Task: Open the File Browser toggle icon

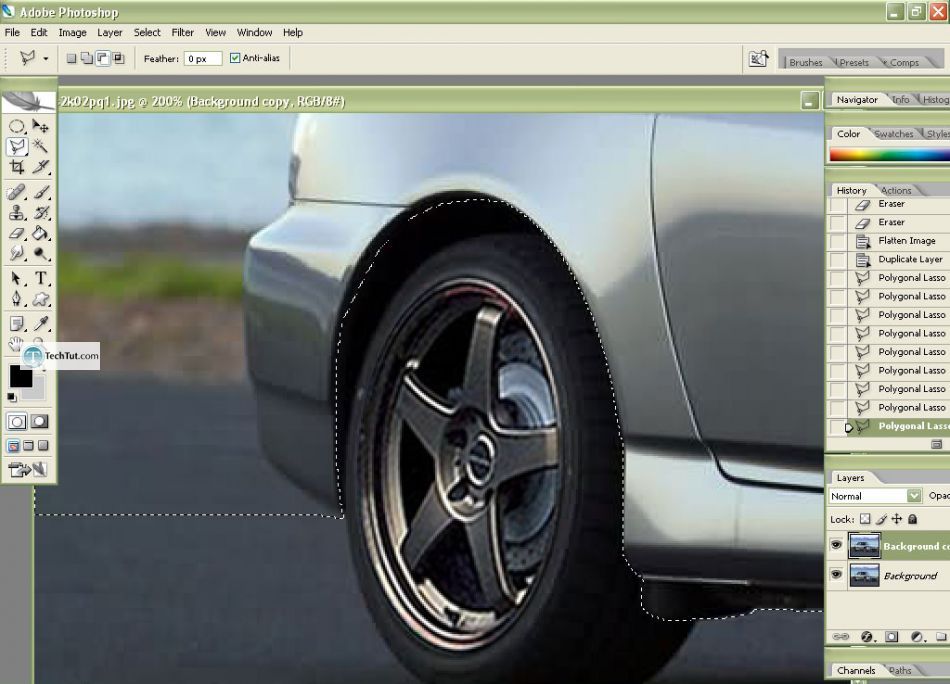Action: click(759, 59)
